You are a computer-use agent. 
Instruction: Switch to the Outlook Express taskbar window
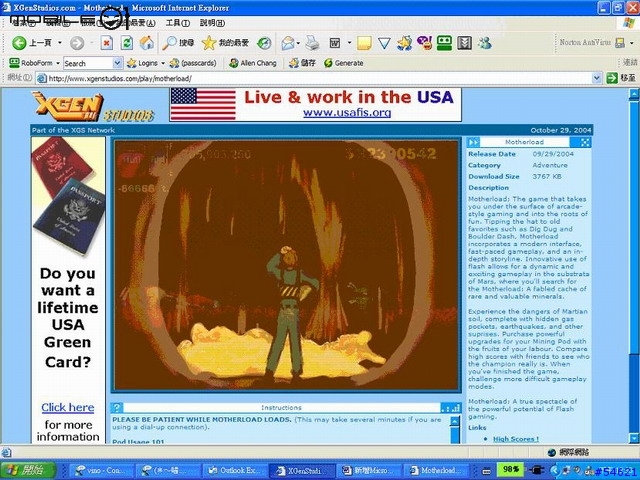coord(235,470)
